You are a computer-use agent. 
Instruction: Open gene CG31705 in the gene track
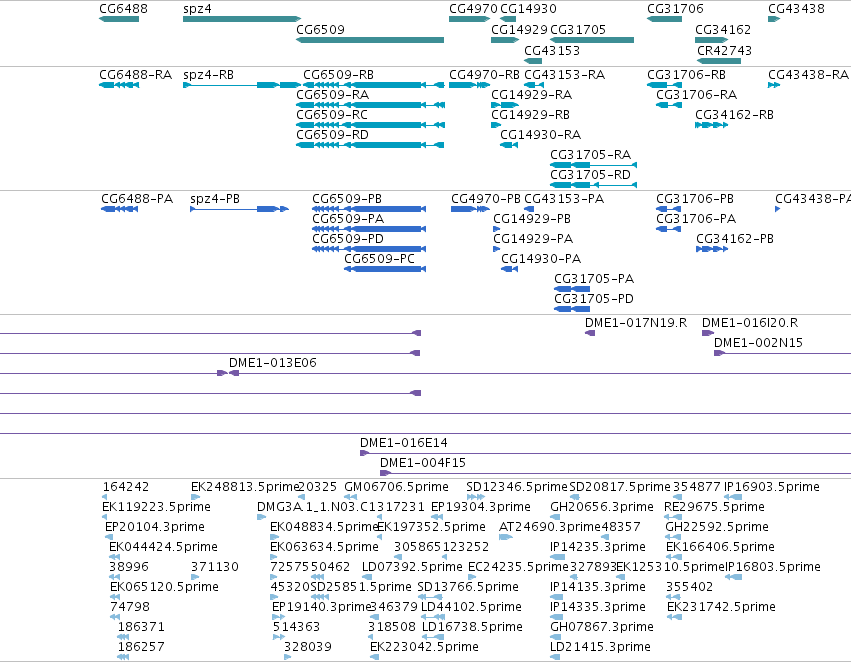coord(592,40)
